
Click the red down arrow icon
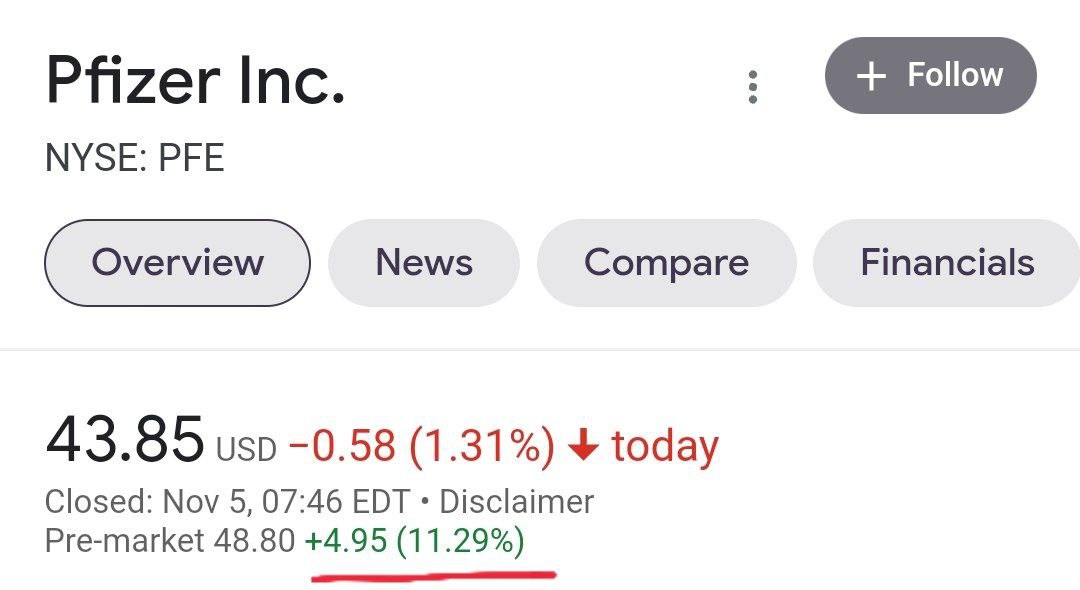[x=582, y=446]
